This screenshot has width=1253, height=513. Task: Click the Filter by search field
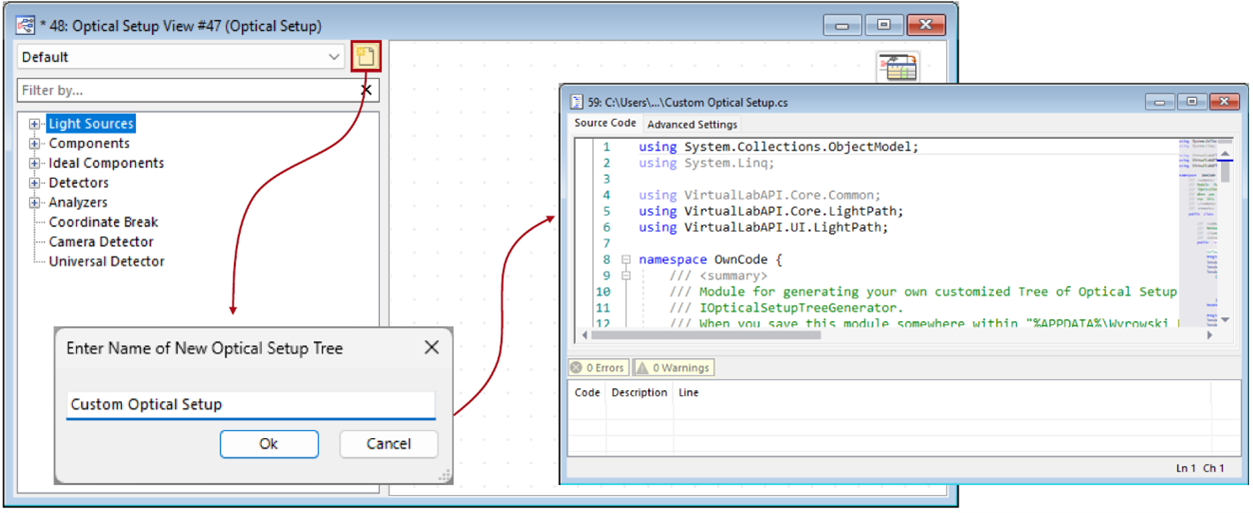[187, 90]
